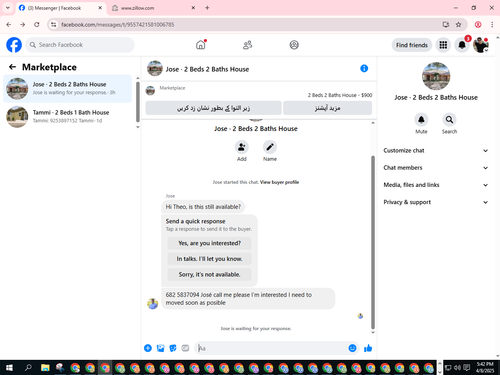This screenshot has width=500, height=375.
Task: Send quick reply In talks. I'll let you know.
Action: point(209,259)
